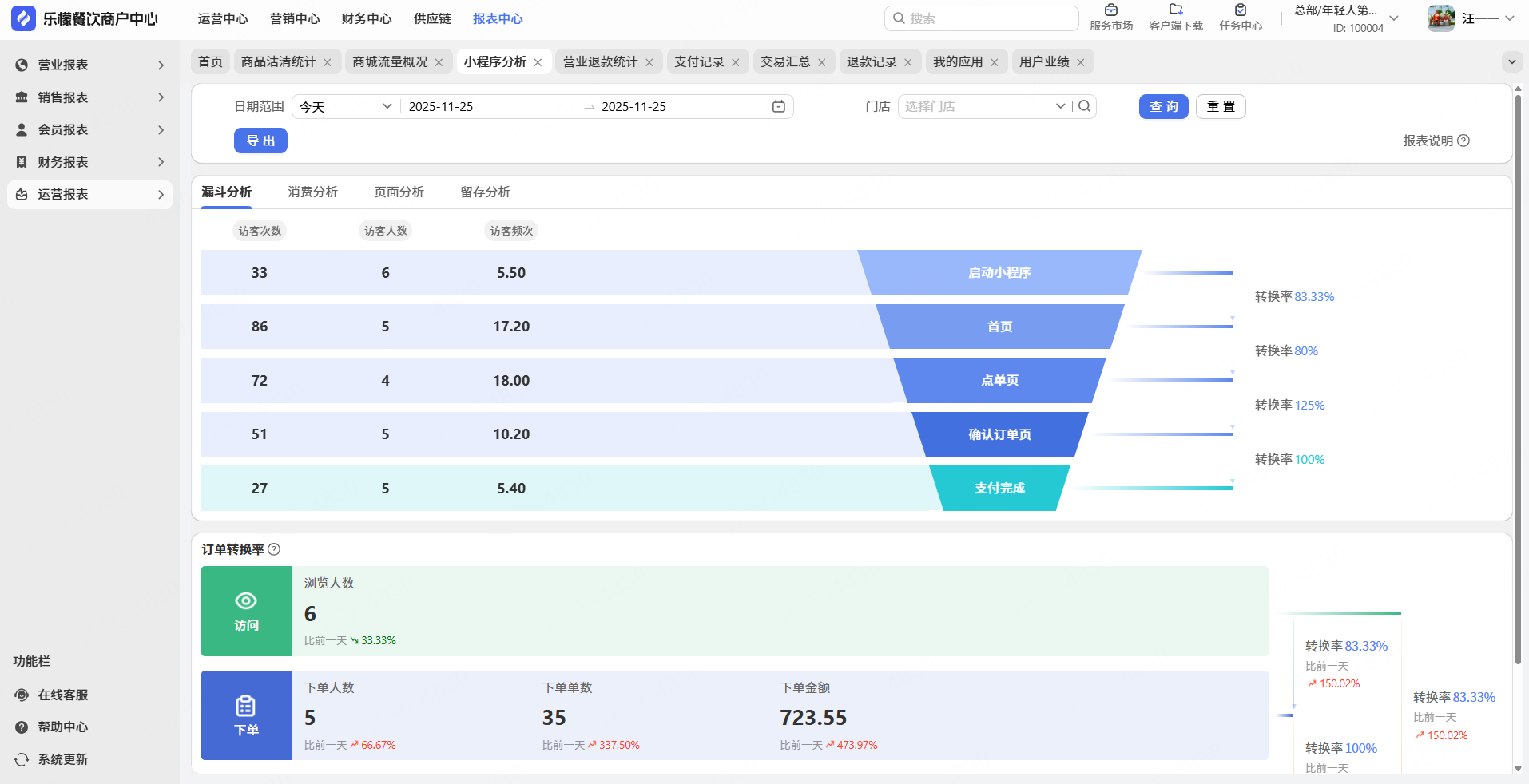Image resolution: width=1529 pixels, height=784 pixels.
Task: Click the 确认订单页 funnel segment
Action: 999,434
